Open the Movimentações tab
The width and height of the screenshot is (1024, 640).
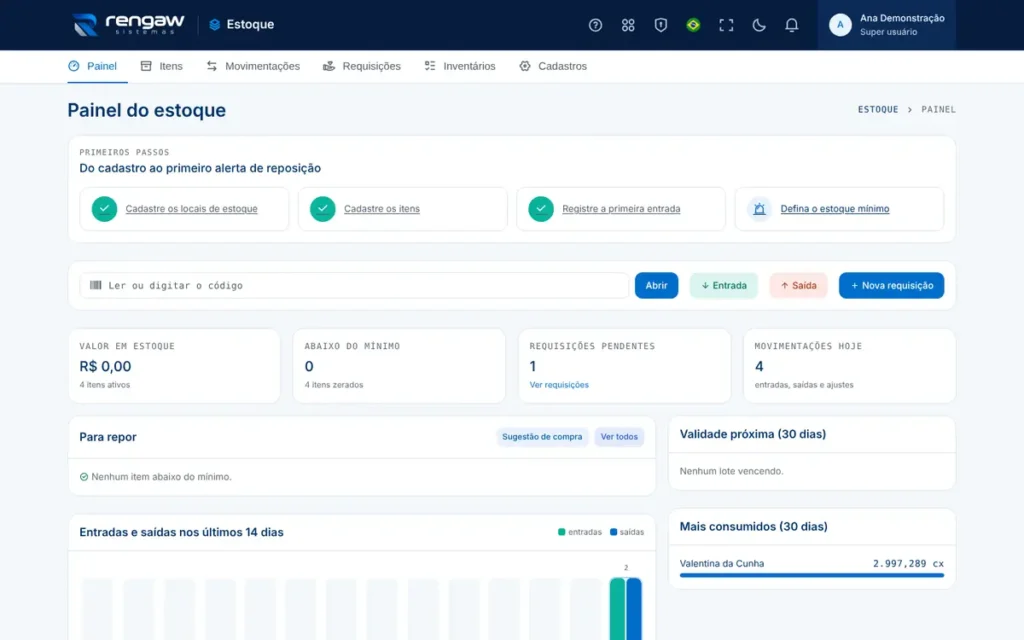253,66
